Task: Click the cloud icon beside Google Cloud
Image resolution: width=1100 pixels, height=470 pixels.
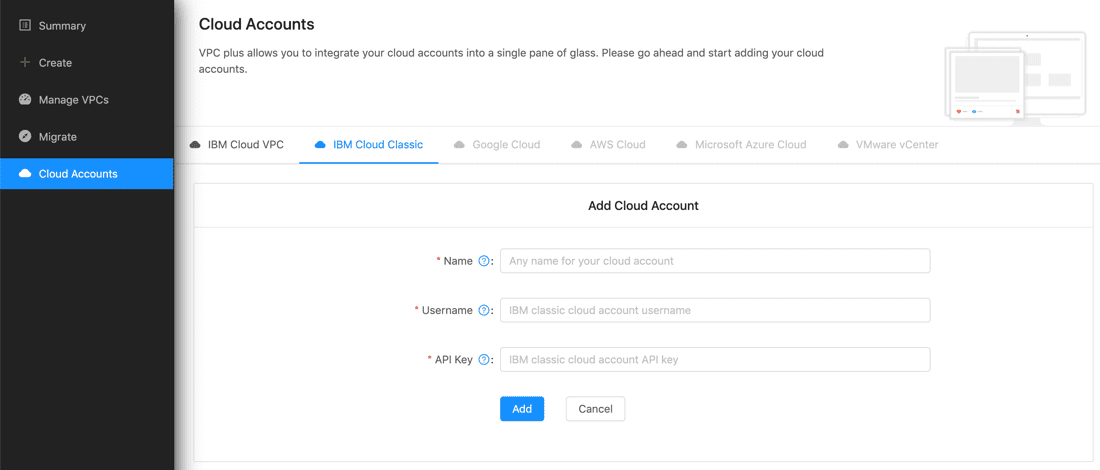Action: coord(460,145)
